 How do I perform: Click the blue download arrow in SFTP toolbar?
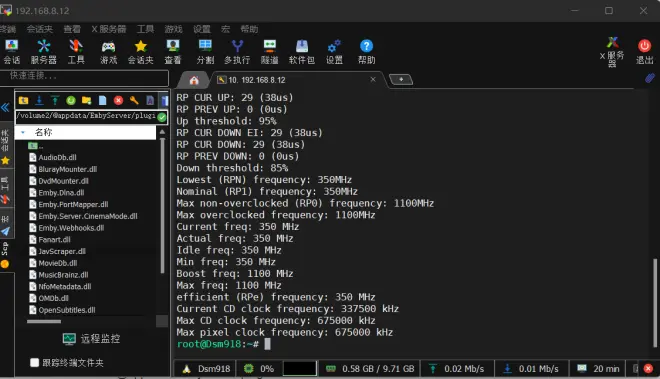39,100
